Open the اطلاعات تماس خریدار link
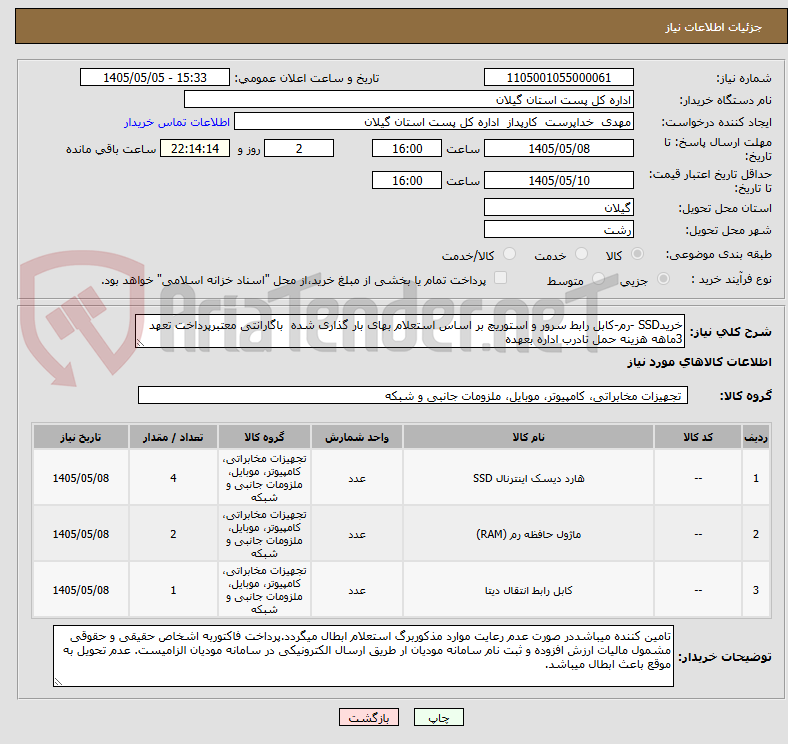Screen dimensions: 788x744 click(x=177, y=122)
